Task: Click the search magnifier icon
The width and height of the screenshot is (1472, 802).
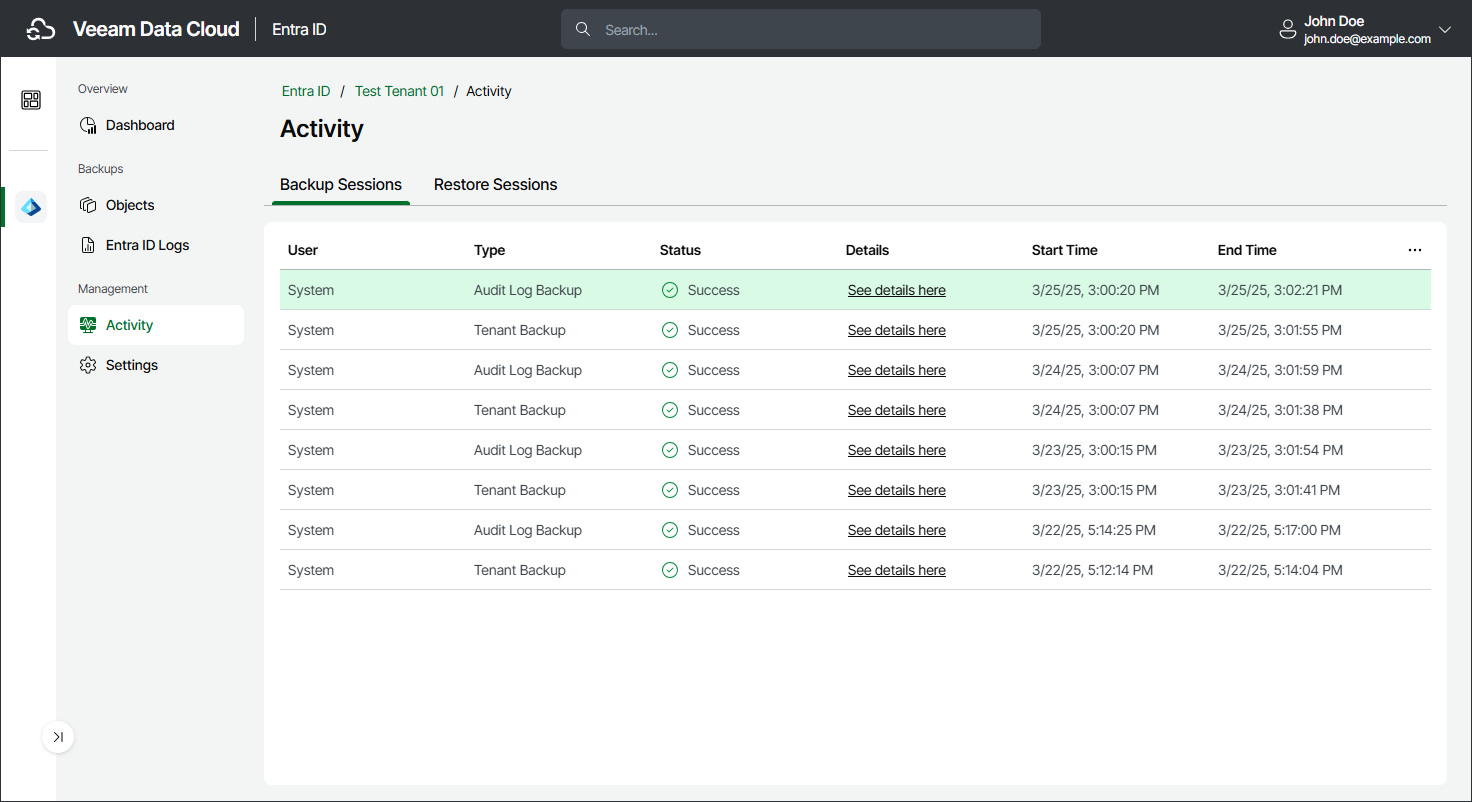Action: [583, 29]
